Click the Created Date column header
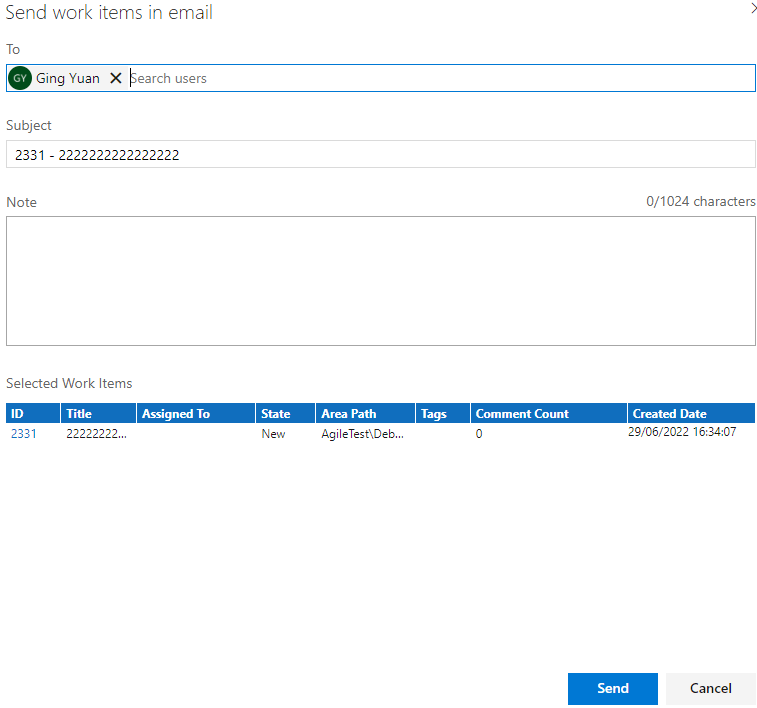 coord(691,414)
